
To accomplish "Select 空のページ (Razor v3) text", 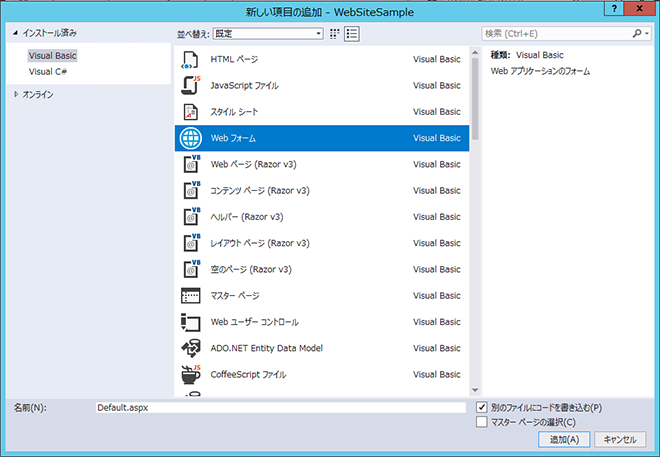I will 251,269.
